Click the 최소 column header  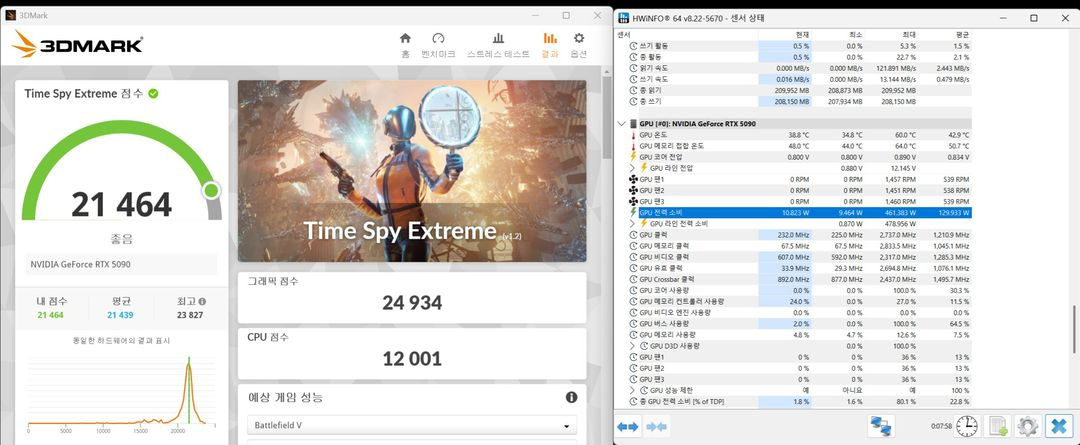click(x=838, y=34)
